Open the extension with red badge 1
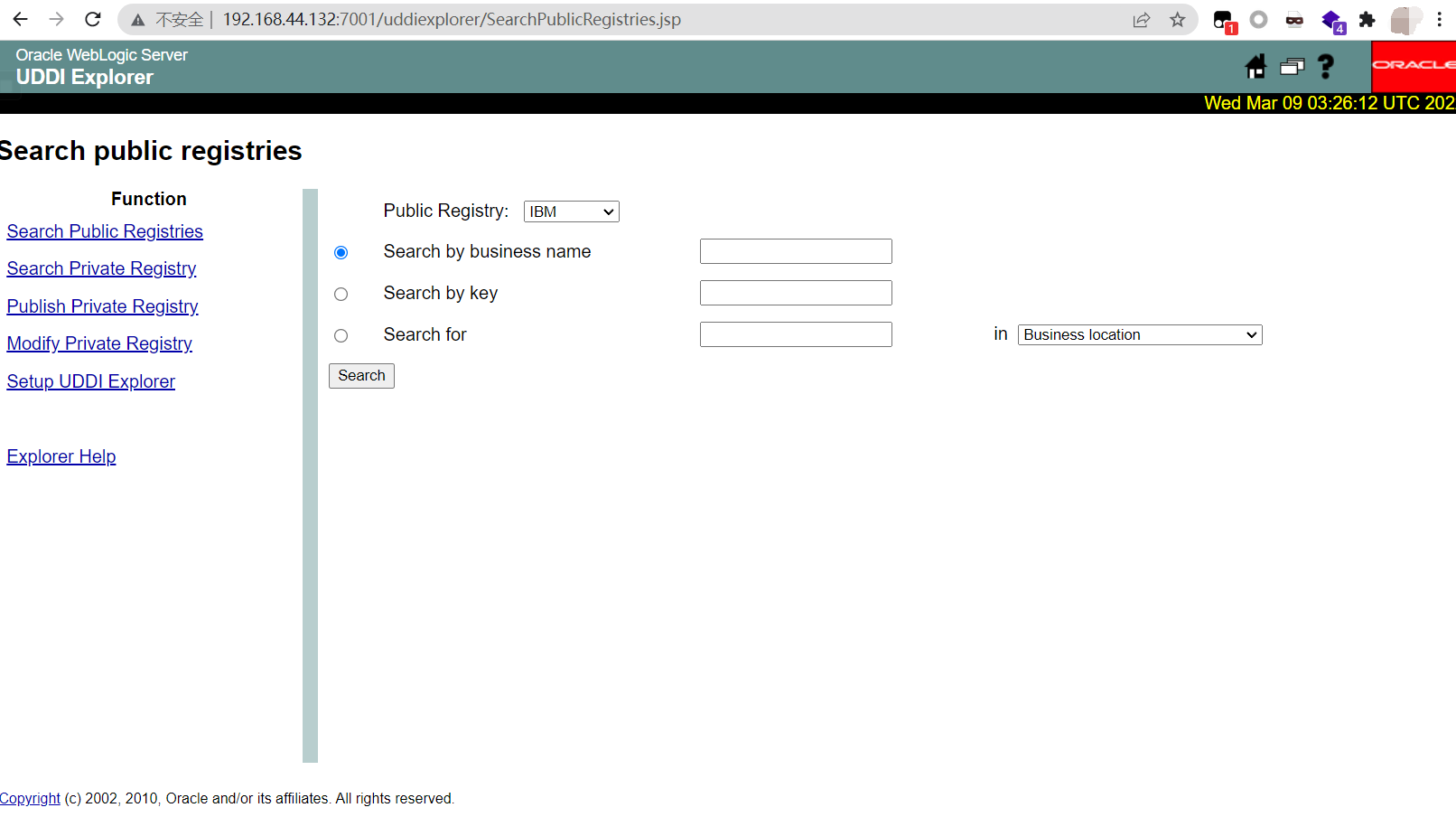Viewport: 1456px width, 817px height. [x=1224, y=21]
